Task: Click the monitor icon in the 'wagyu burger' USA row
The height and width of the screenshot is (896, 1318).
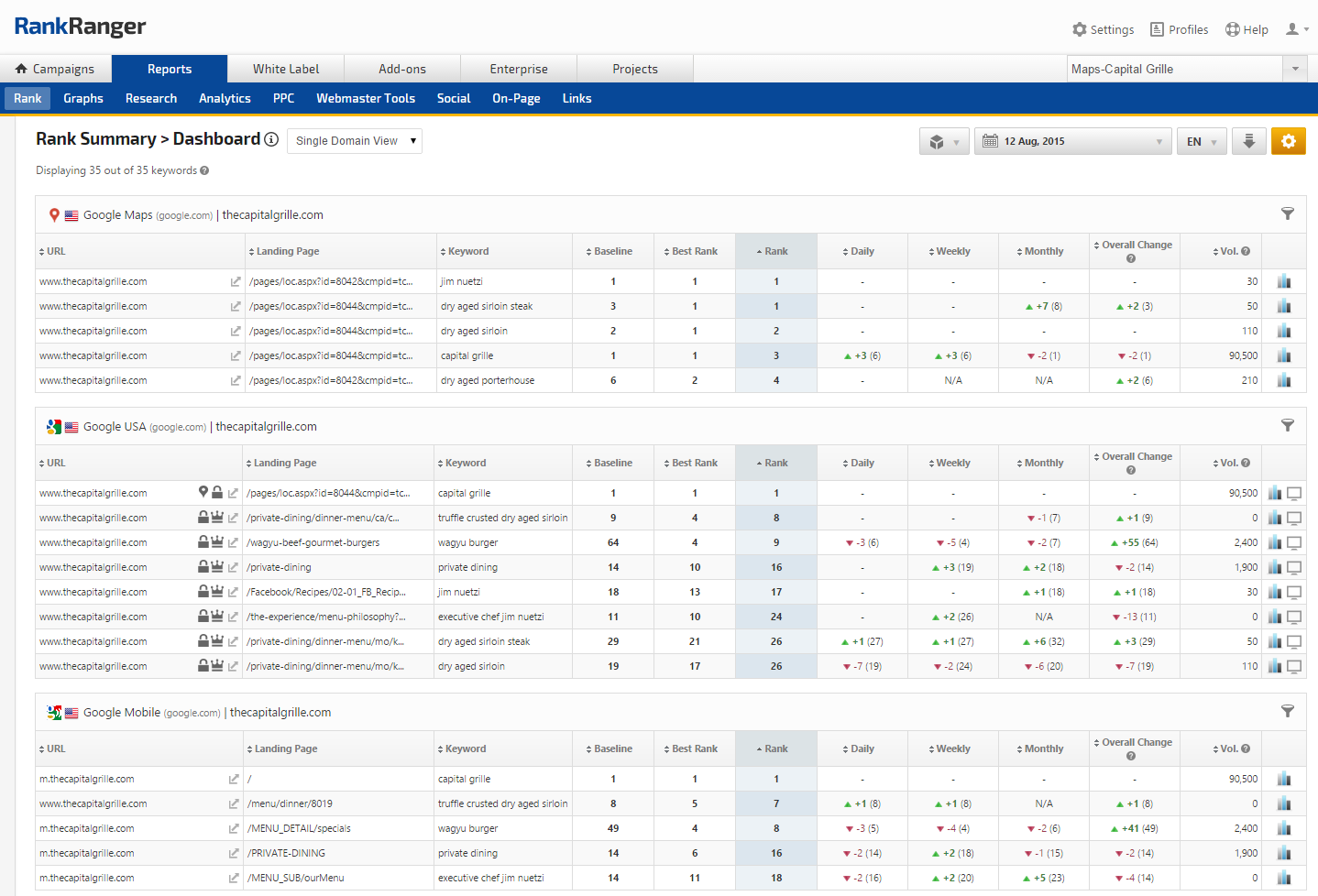Action: (1294, 542)
